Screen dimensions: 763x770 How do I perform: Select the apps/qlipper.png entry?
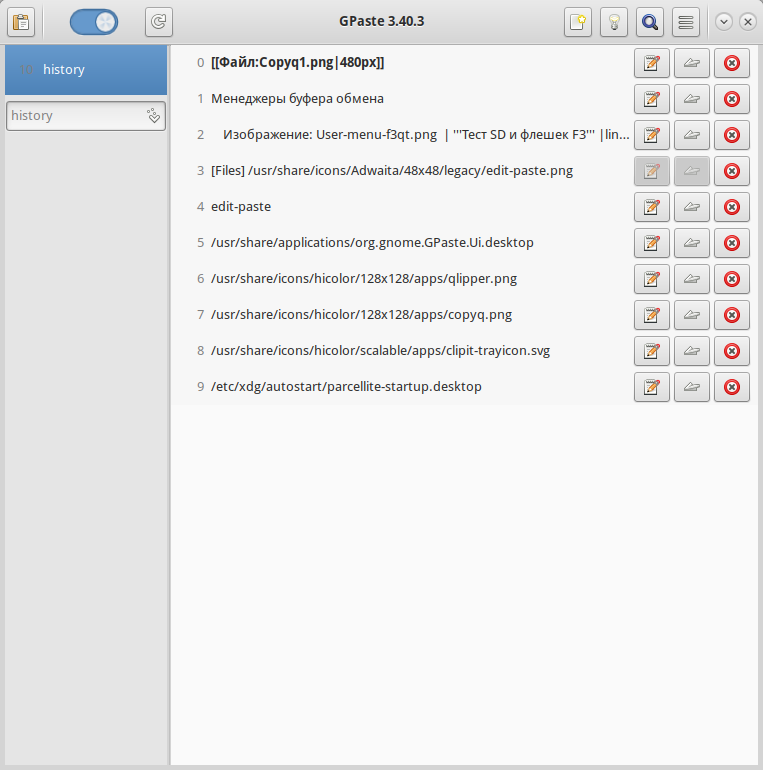coord(364,278)
